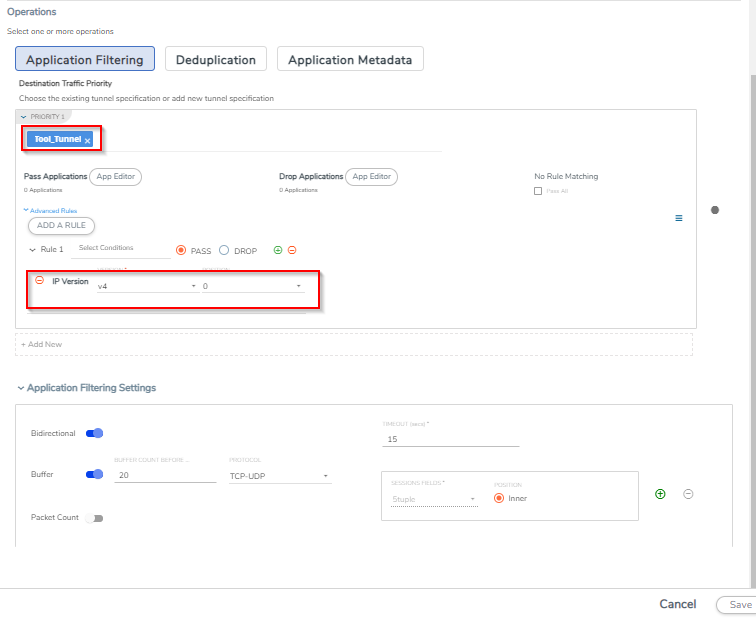Open App Editor for Drop Applications
Image resolution: width=756 pixels, height=620 pixels.
pyautogui.click(x=371, y=176)
